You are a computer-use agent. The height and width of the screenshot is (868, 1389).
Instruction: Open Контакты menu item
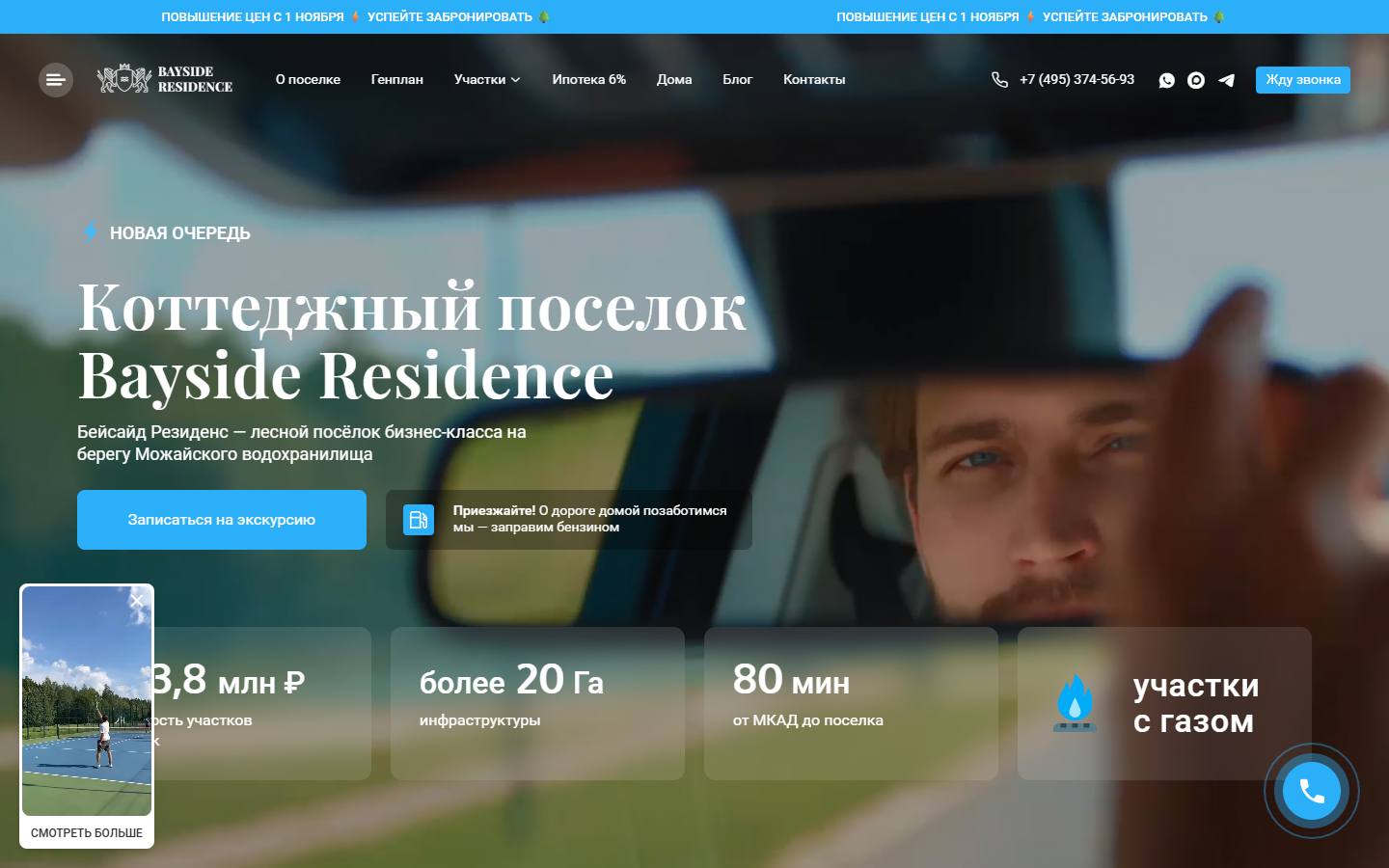click(814, 80)
